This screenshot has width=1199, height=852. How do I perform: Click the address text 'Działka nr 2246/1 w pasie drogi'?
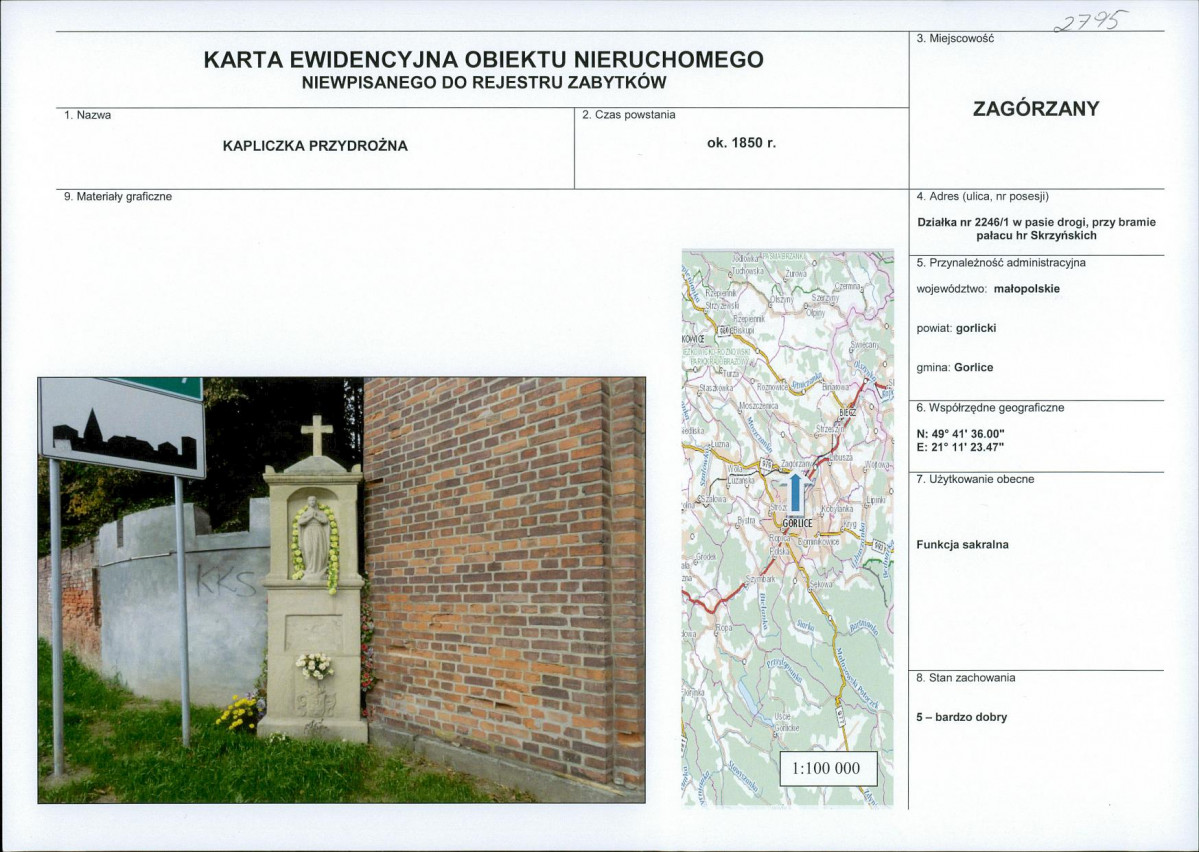click(x=1000, y=223)
